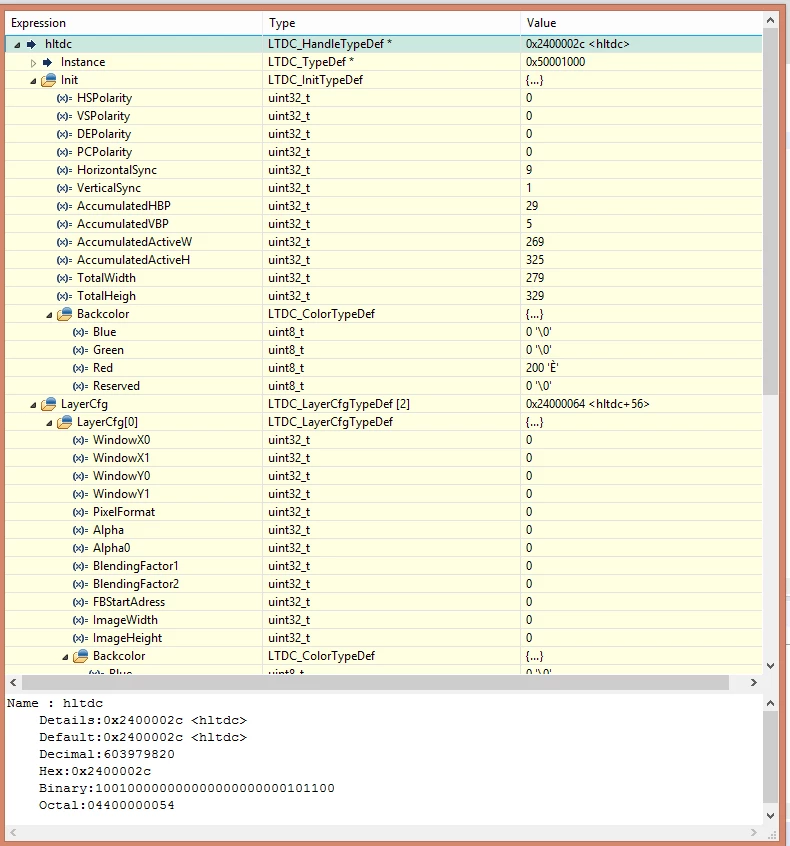The image size is (790, 846).
Task: Click the HSPolarity variable icon
Action: click(64, 98)
